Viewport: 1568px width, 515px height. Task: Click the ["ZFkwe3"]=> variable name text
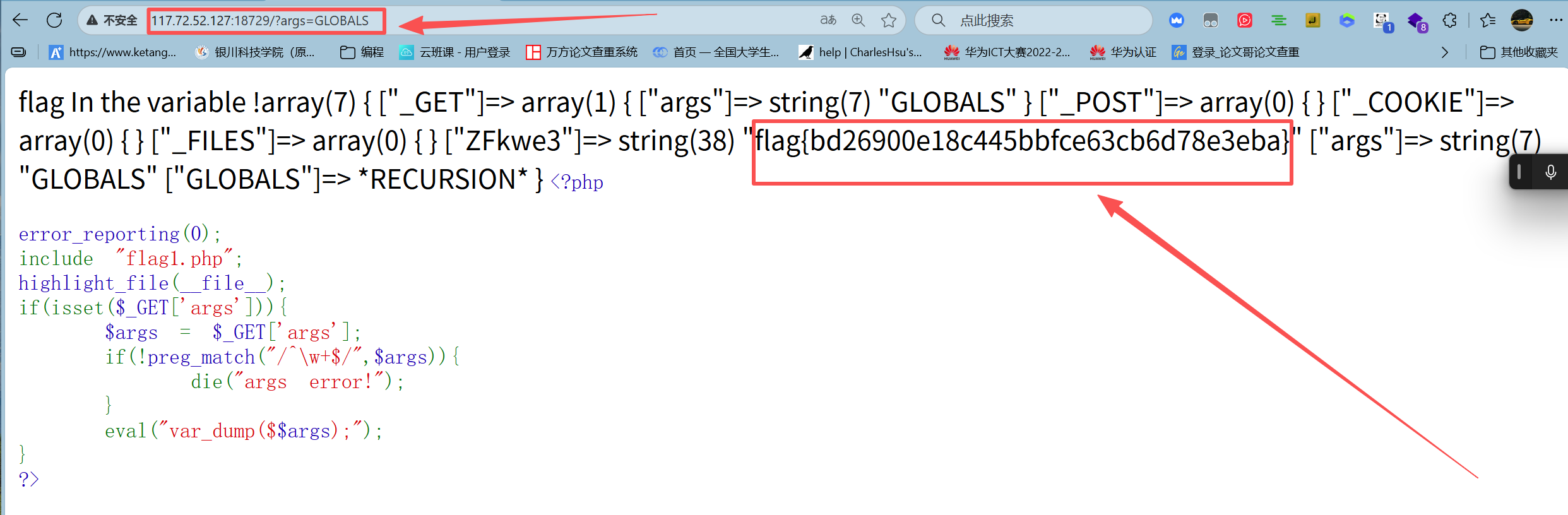point(528,141)
